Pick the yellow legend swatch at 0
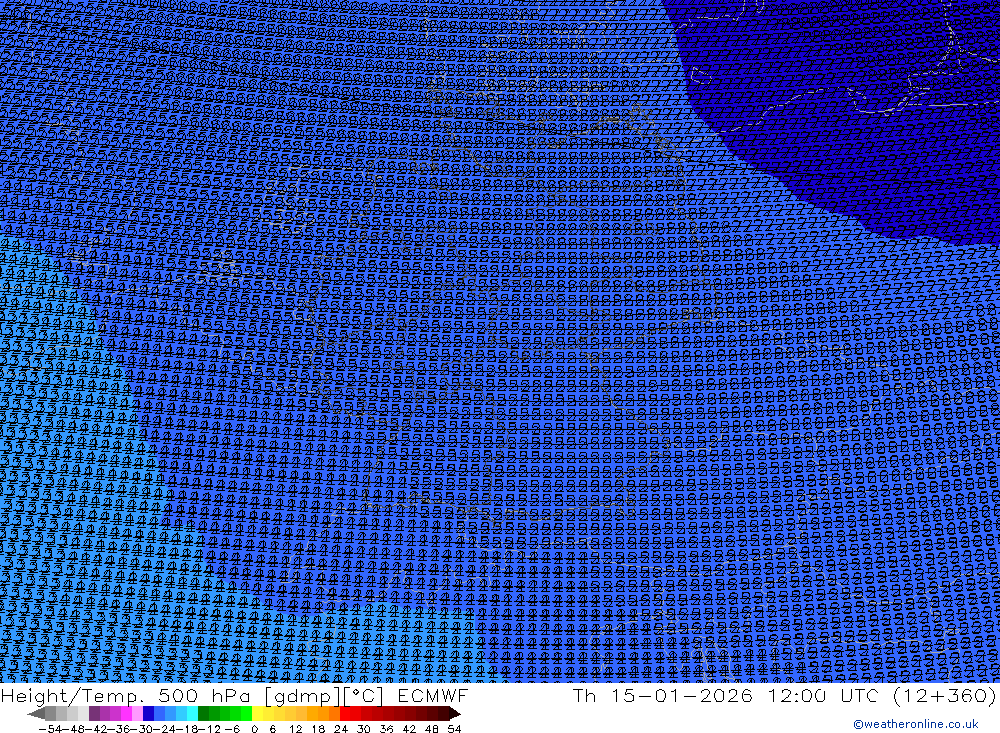 click(x=258, y=713)
